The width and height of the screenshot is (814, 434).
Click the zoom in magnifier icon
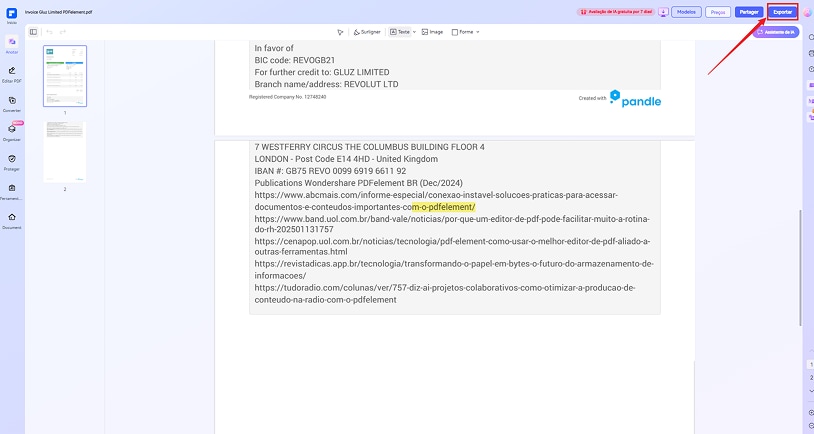point(811,412)
